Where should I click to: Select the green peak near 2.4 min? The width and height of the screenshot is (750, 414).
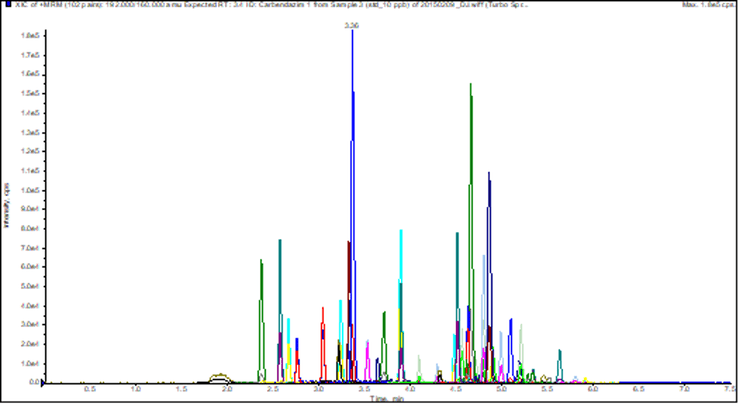pos(261,300)
